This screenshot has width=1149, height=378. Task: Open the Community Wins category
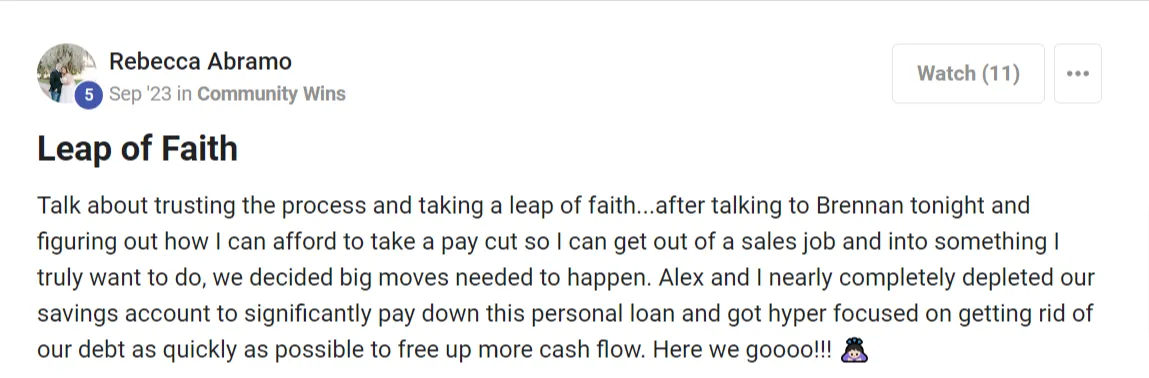[271, 94]
